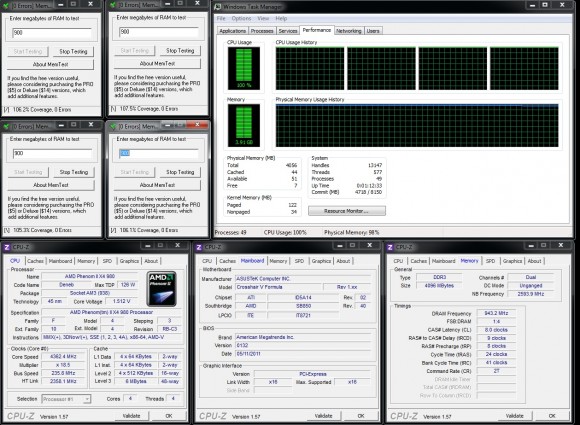Click the DRAM Frequency value 943.2 MHz
Screen dimensions: 580x425
click(x=496, y=313)
